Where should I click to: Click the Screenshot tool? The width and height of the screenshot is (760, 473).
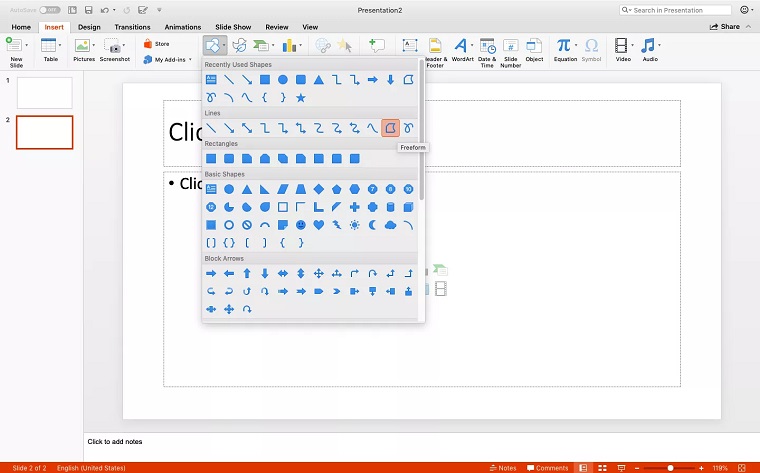[114, 50]
